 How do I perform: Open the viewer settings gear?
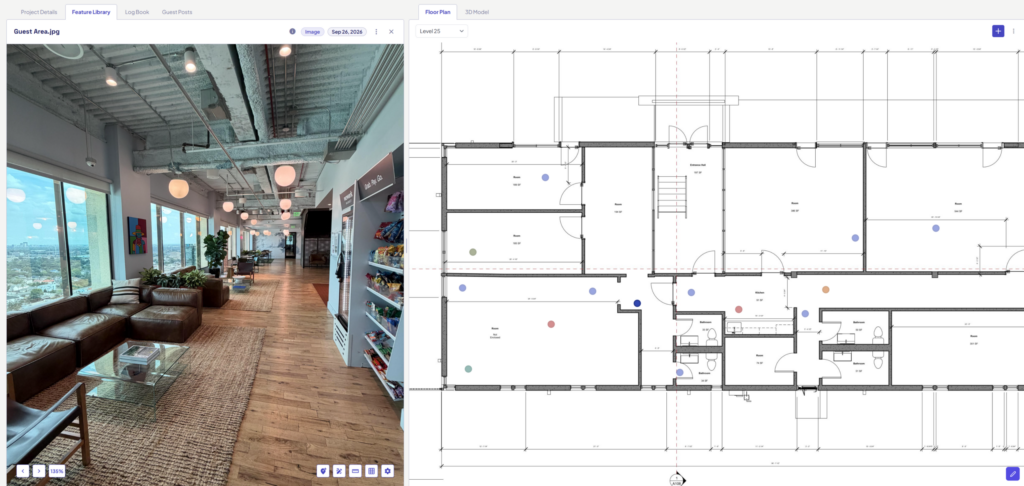pyautogui.click(x=388, y=471)
